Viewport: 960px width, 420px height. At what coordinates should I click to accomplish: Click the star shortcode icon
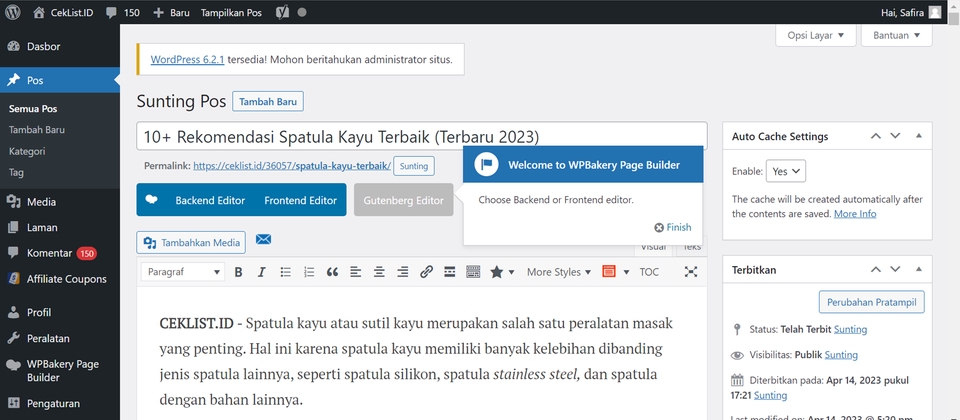497,272
